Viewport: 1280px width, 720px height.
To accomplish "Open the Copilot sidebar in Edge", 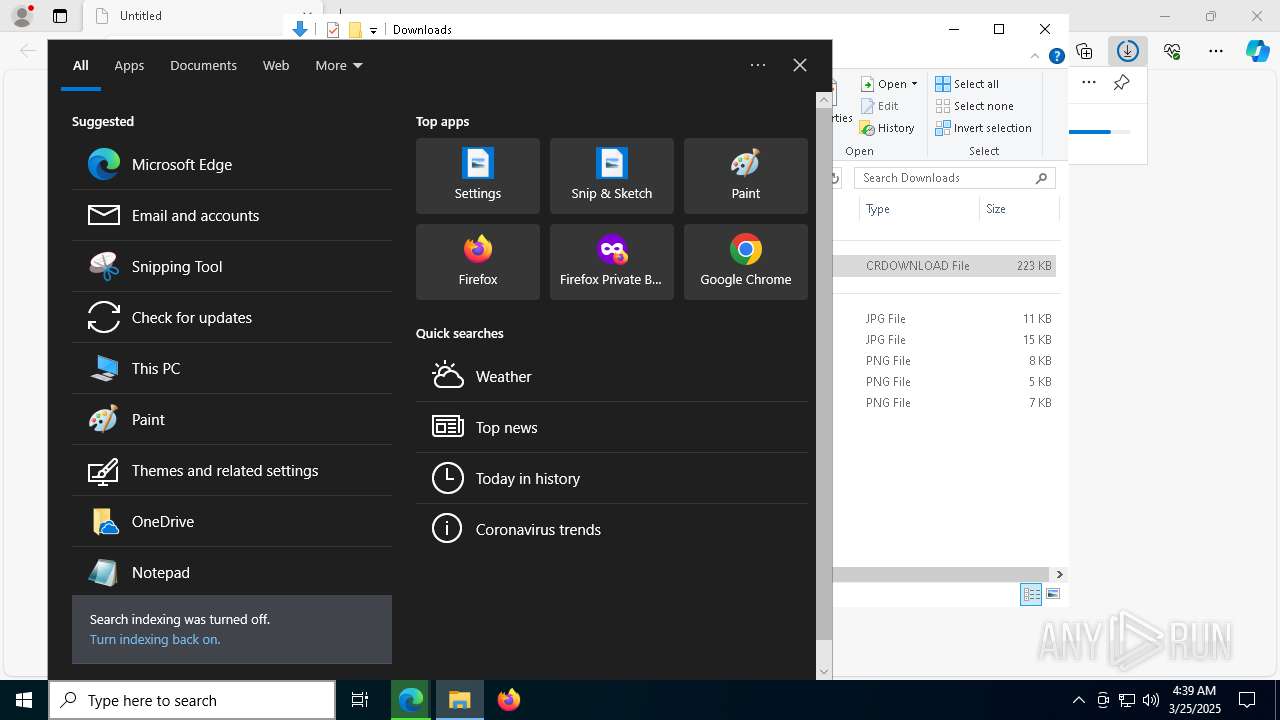I will pyautogui.click(x=1258, y=51).
